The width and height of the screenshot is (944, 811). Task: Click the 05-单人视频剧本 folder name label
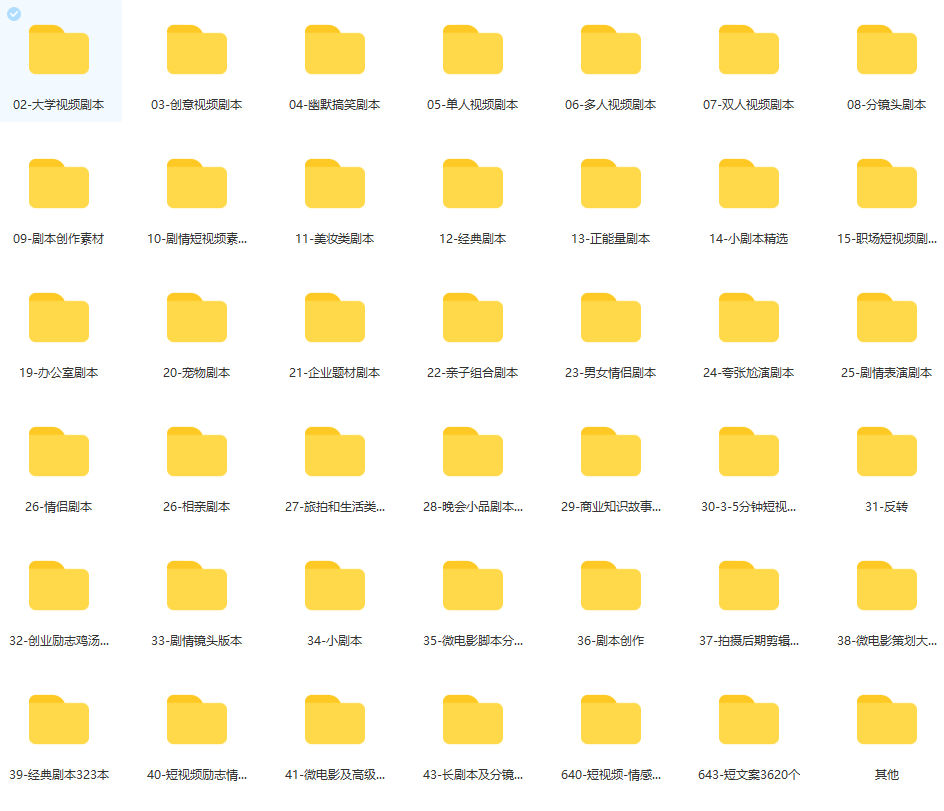point(473,105)
